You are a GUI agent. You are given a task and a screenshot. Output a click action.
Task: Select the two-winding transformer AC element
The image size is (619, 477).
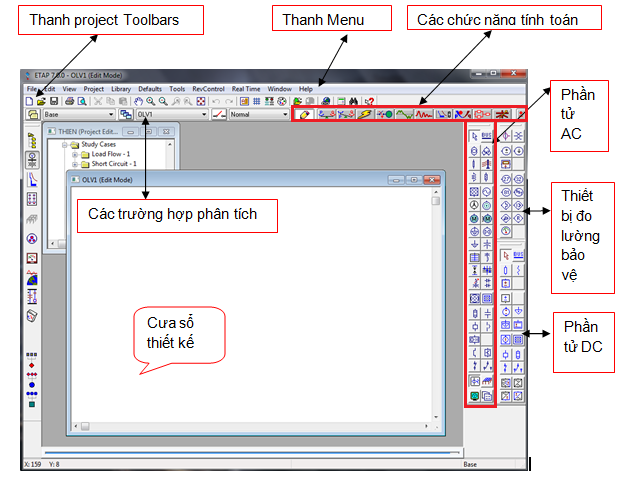475,150
